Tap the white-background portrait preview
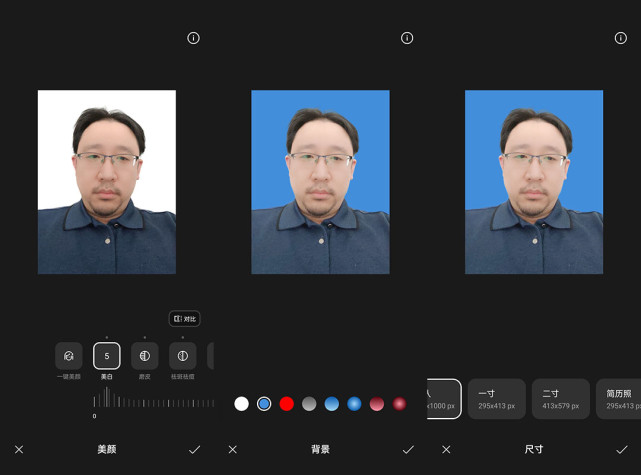Image resolution: width=641 pixels, height=475 pixels. [x=107, y=182]
